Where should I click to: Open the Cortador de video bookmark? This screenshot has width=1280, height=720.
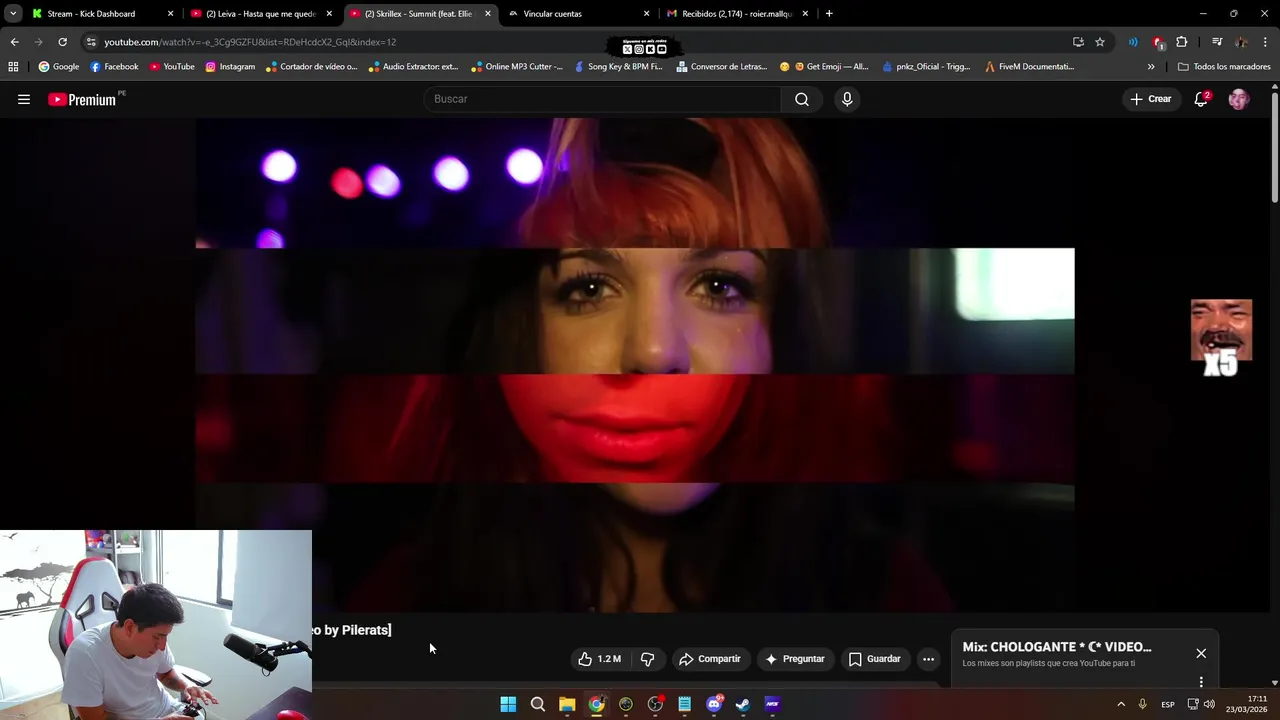coord(312,67)
